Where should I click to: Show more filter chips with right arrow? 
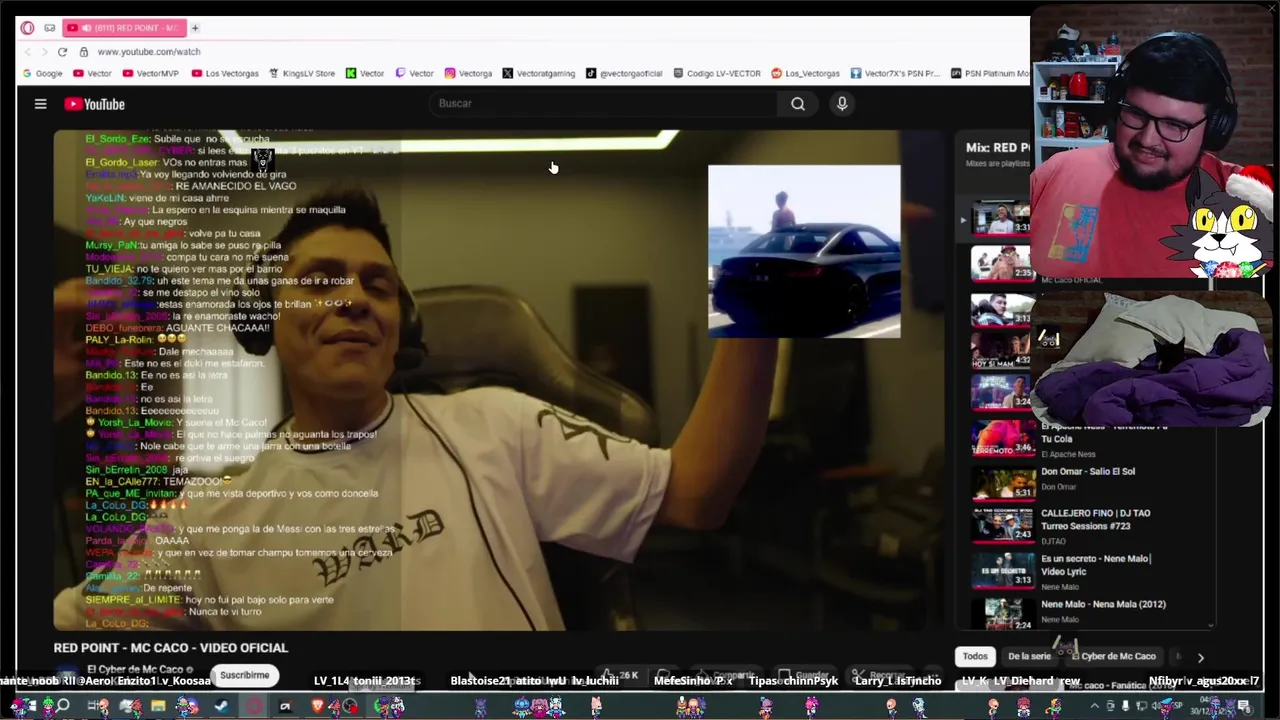[x=1200, y=657]
